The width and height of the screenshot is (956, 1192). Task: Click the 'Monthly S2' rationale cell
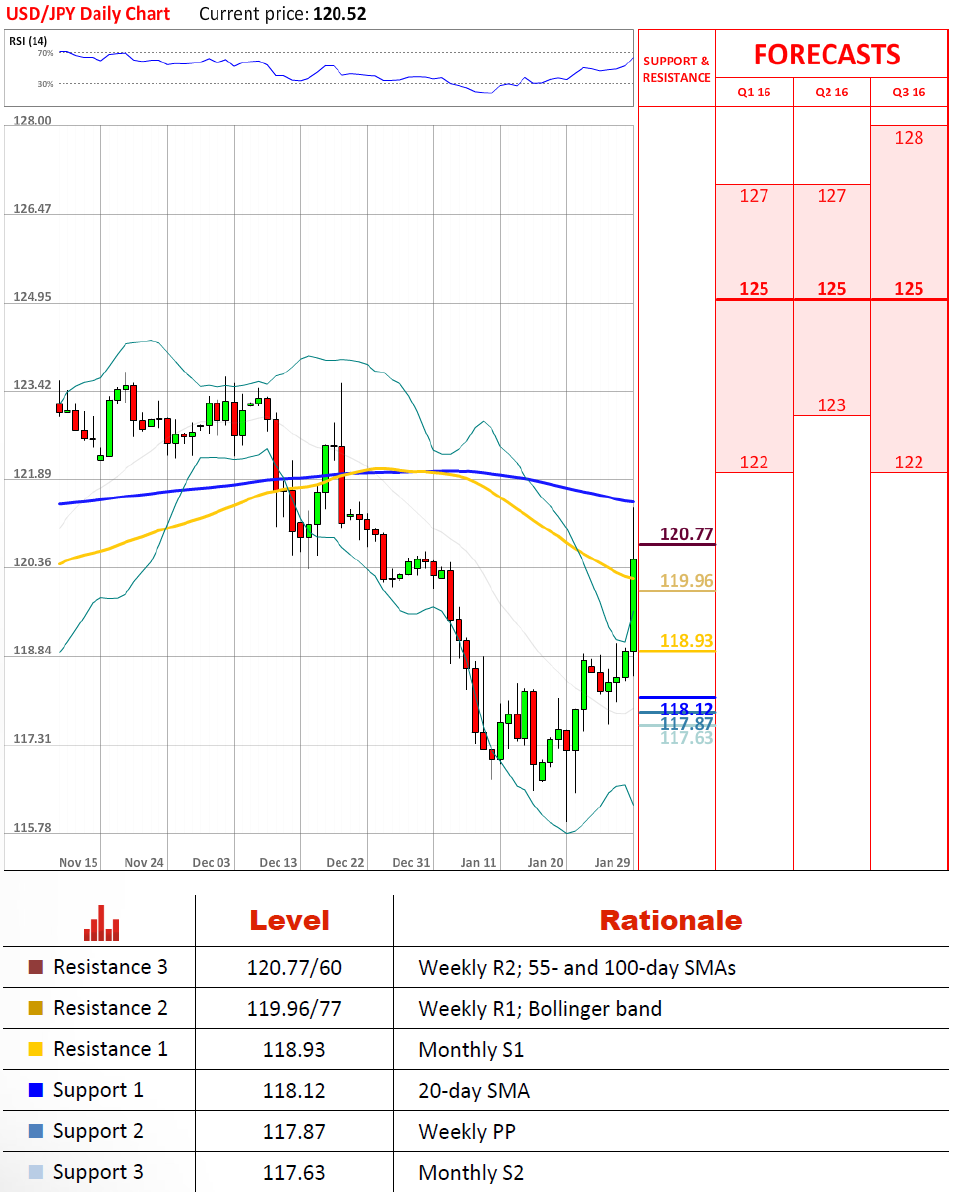coord(471,1173)
